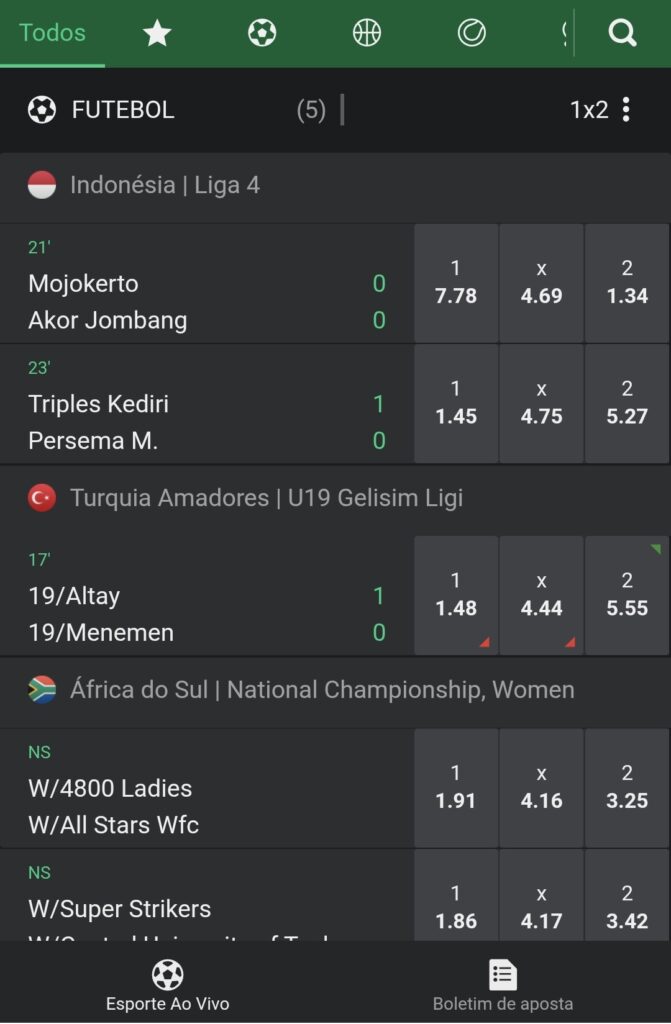This screenshot has width=671, height=1024.
Task: Open the three-dot market options menu
Action: point(626,110)
